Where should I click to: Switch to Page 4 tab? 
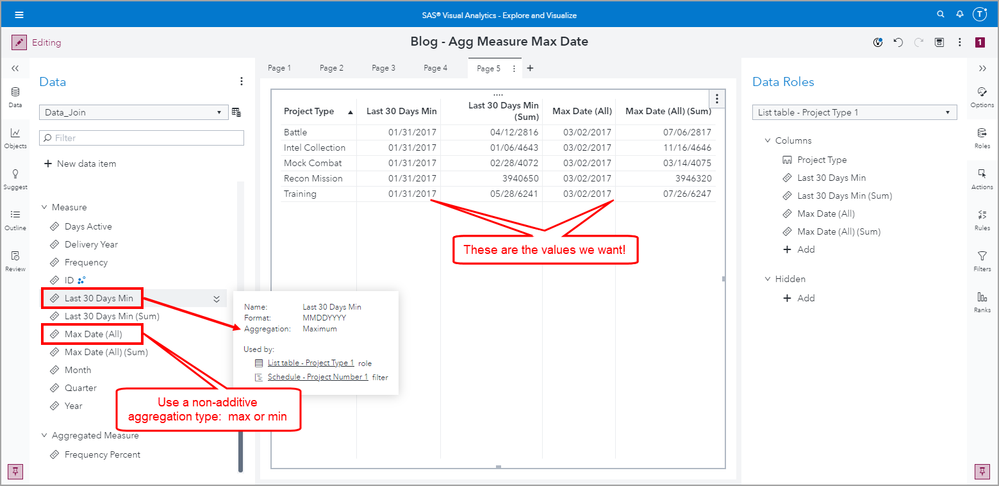tap(436, 68)
